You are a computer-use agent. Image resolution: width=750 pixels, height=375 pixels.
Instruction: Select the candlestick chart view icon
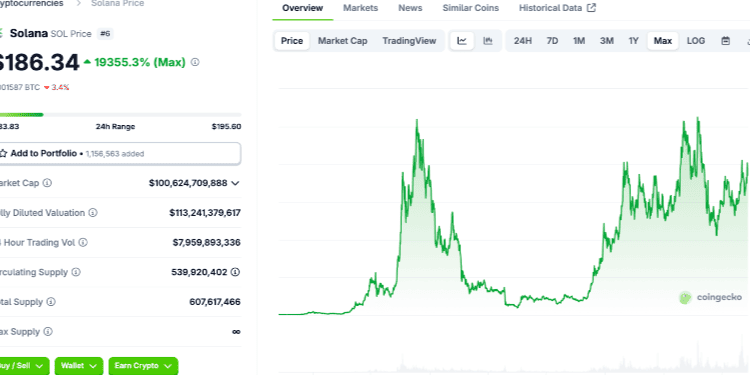click(x=488, y=41)
